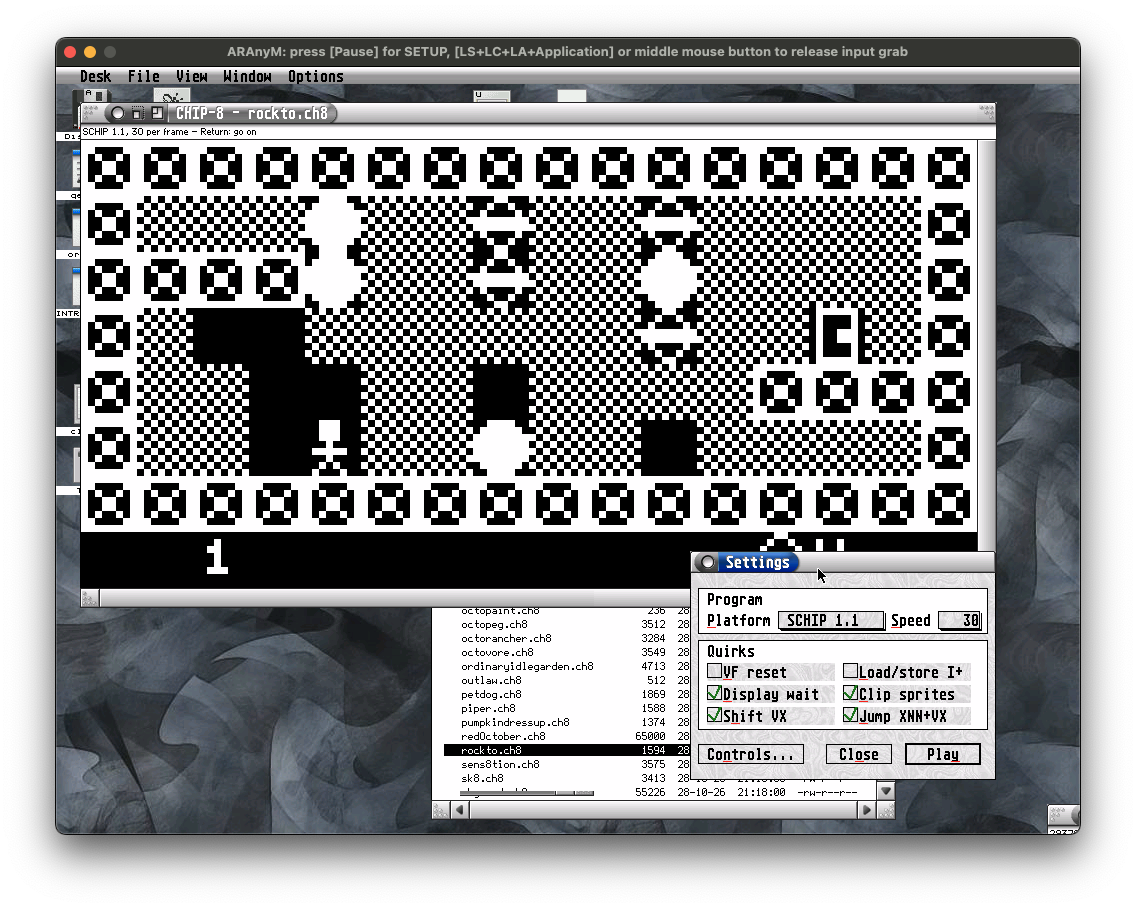Click the Close button in Settings
Screen dimensions: 1136x908
tap(859, 754)
